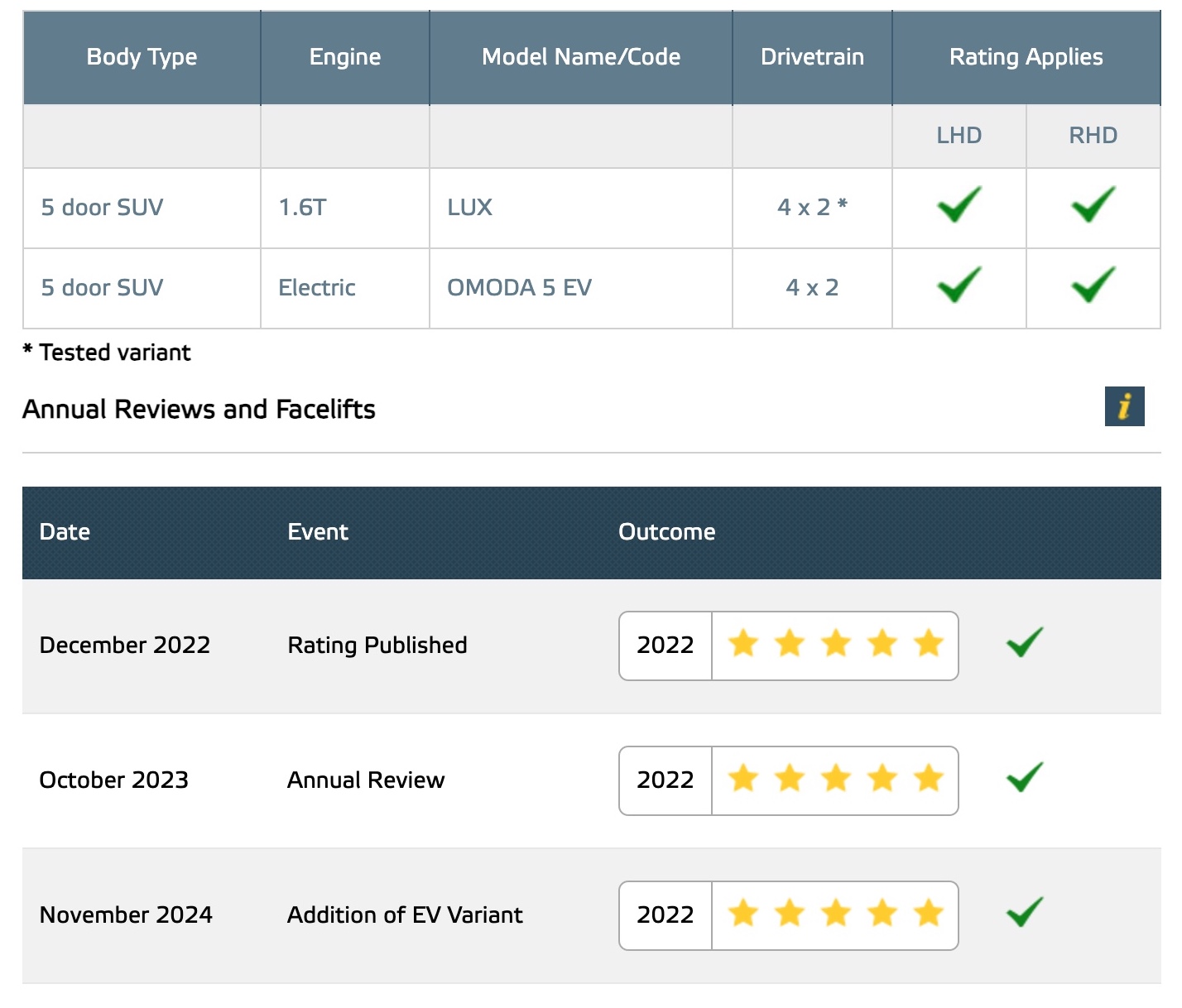Select 5 door SUV cell in the 1.6T row
The width and height of the screenshot is (1182, 1008).
tap(142, 208)
